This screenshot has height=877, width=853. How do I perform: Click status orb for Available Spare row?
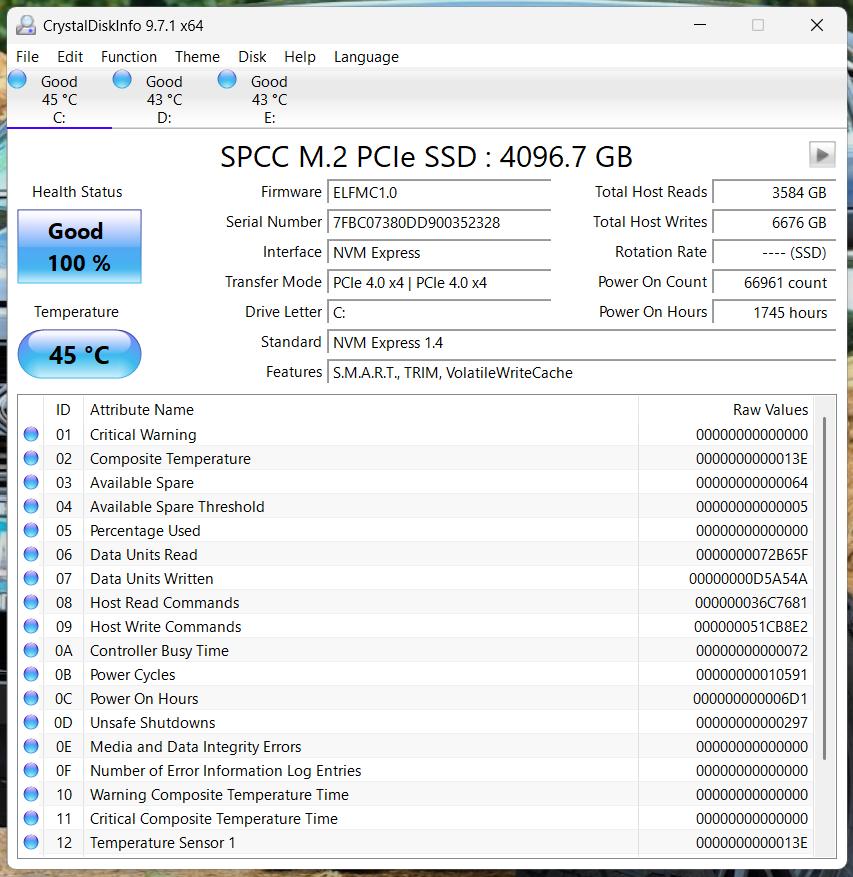[x=31, y=482]
